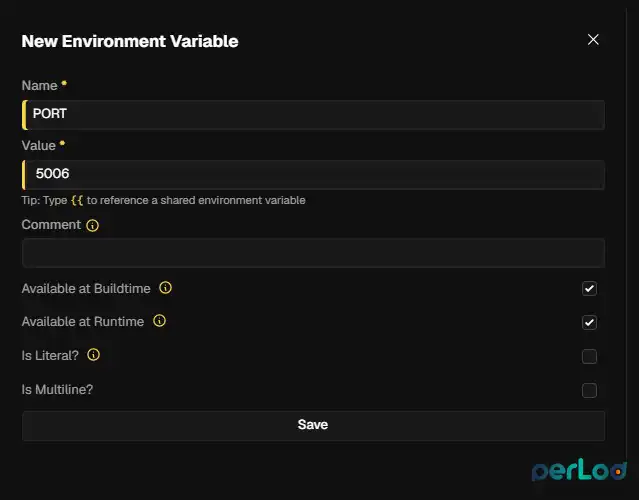
Task: Click the 'Available at Buildtime' label
Action: click(86, 289)
